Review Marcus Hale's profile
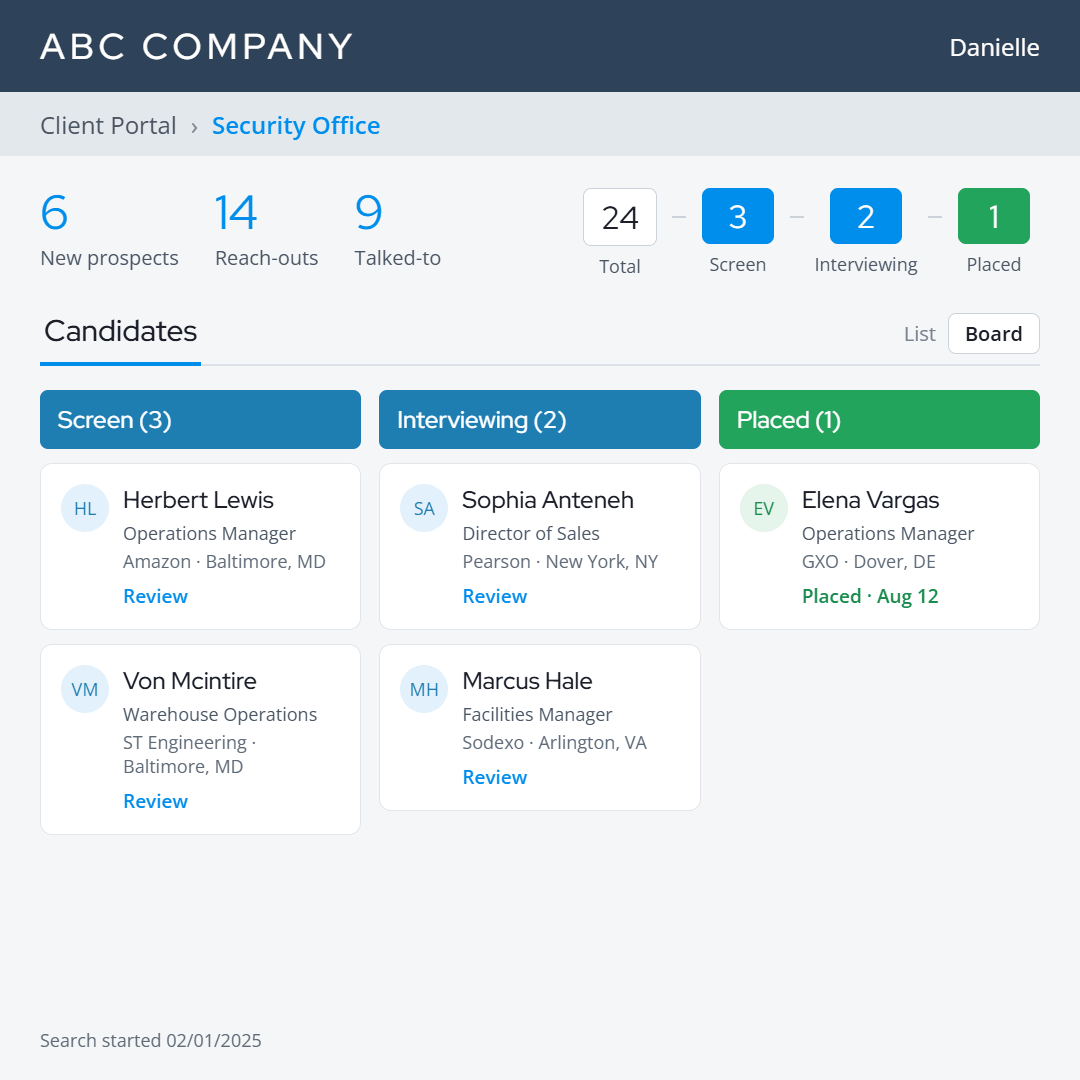 click(x=495, y=778)
